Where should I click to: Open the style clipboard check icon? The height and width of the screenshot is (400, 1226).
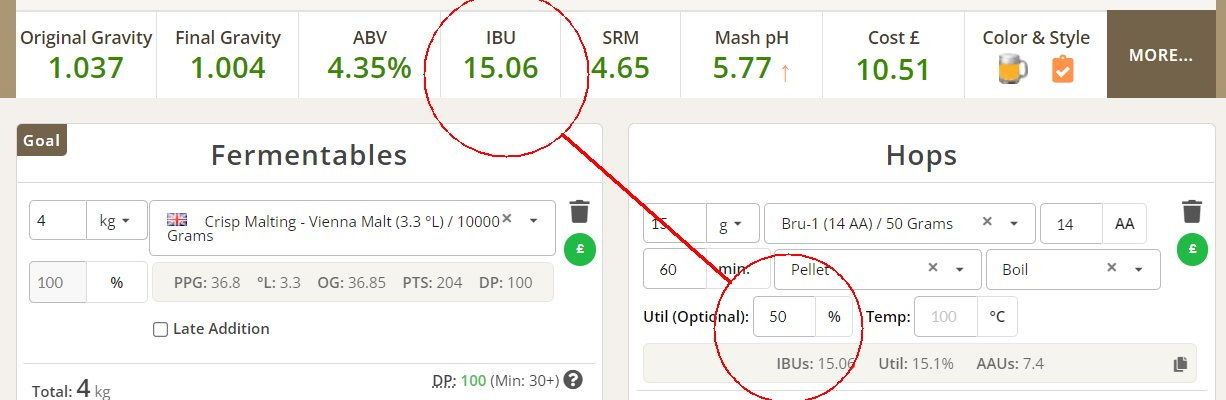(1062, 70)
